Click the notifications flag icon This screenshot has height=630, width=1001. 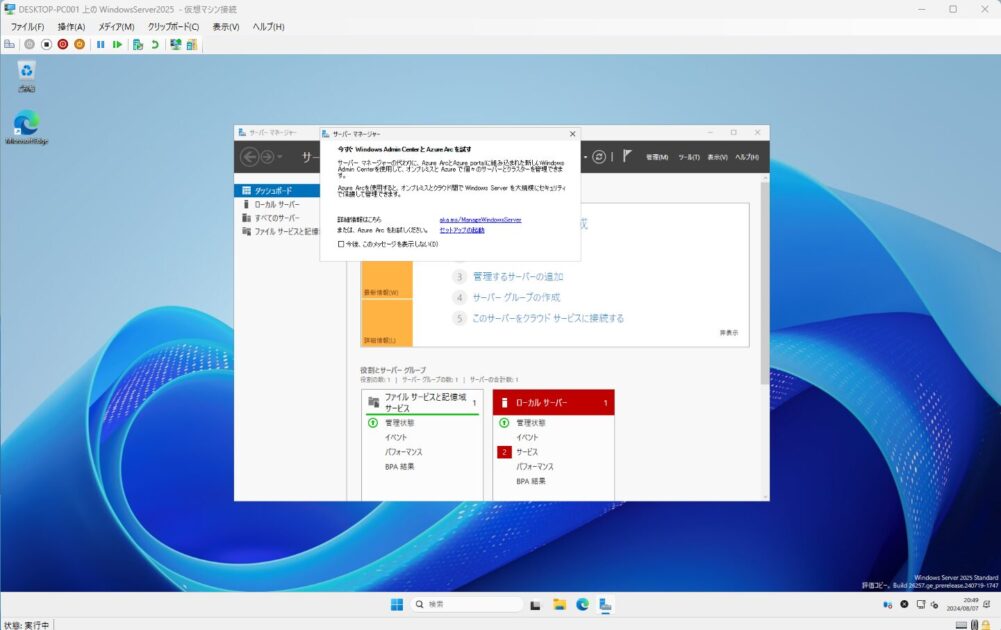pos(627,156)
